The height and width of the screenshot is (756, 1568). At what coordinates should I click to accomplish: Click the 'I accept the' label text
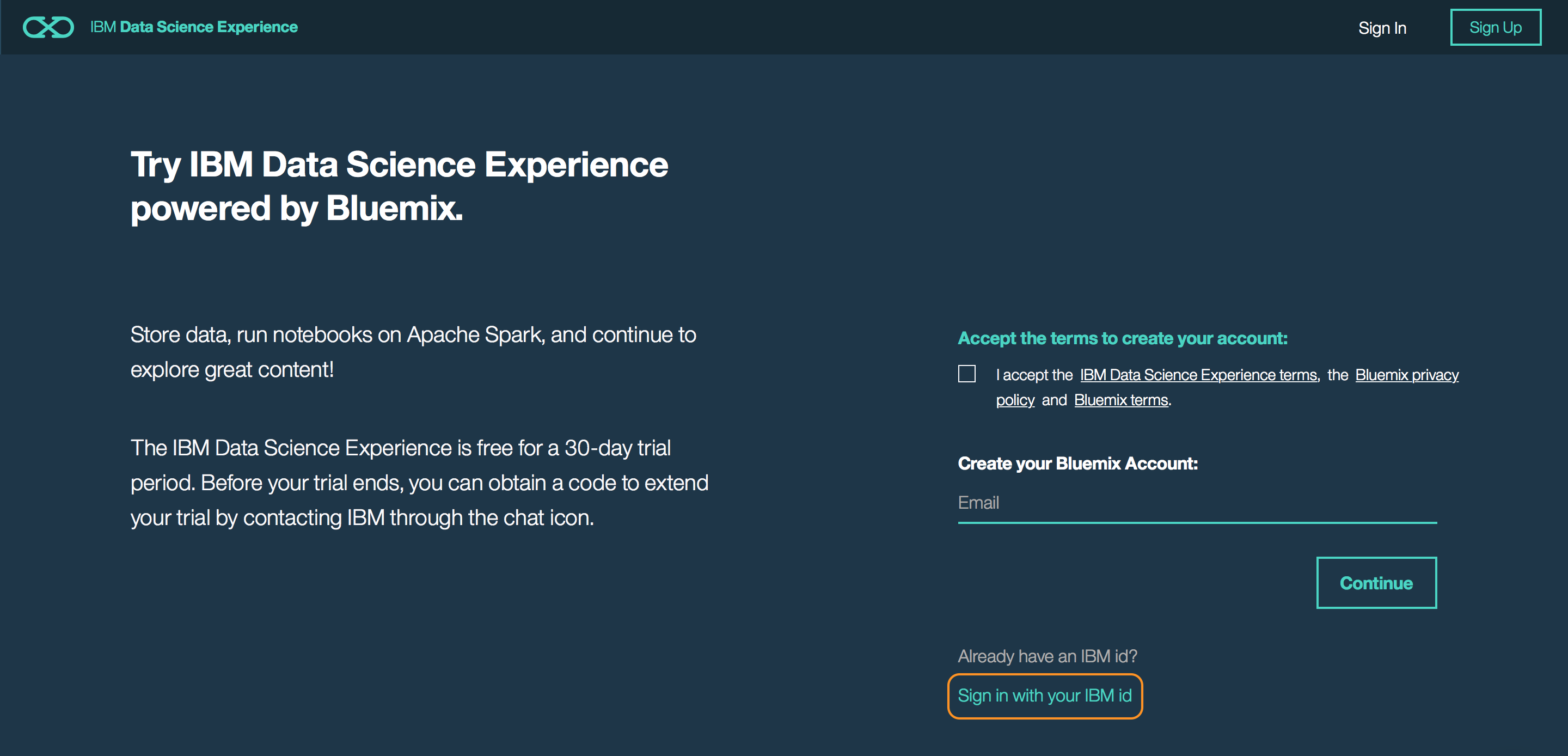point(1033,375)
